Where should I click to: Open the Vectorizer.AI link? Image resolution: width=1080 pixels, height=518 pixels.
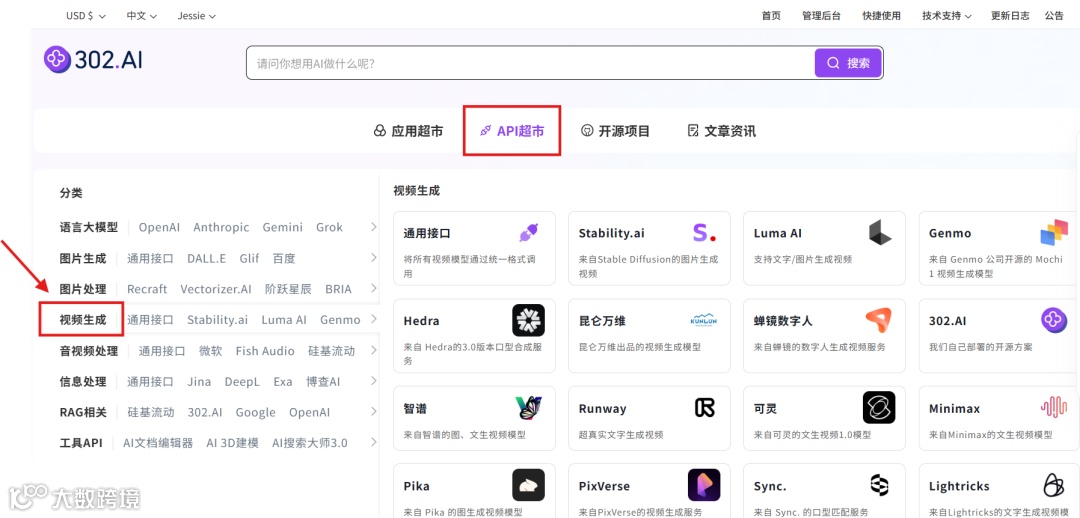[216, 289]
